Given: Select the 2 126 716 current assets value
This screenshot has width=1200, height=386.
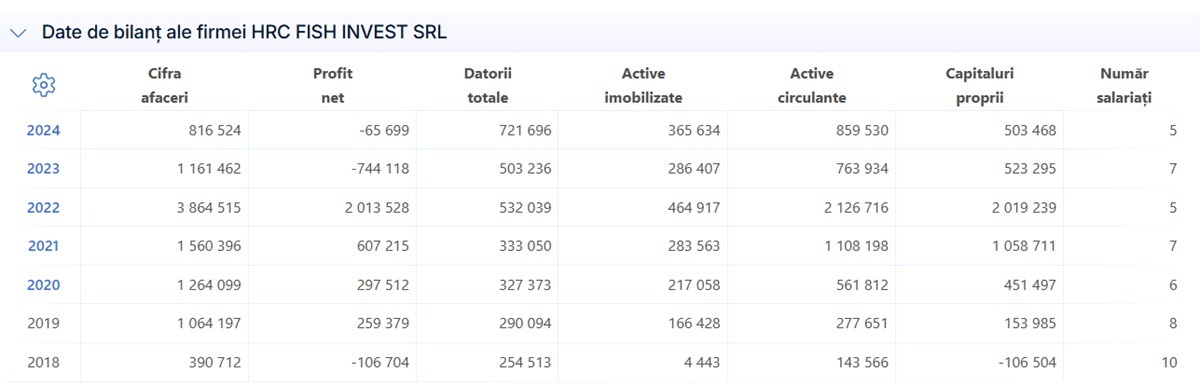Looking at the screenshot, I should pyautogui.click(x=855, y=208).
